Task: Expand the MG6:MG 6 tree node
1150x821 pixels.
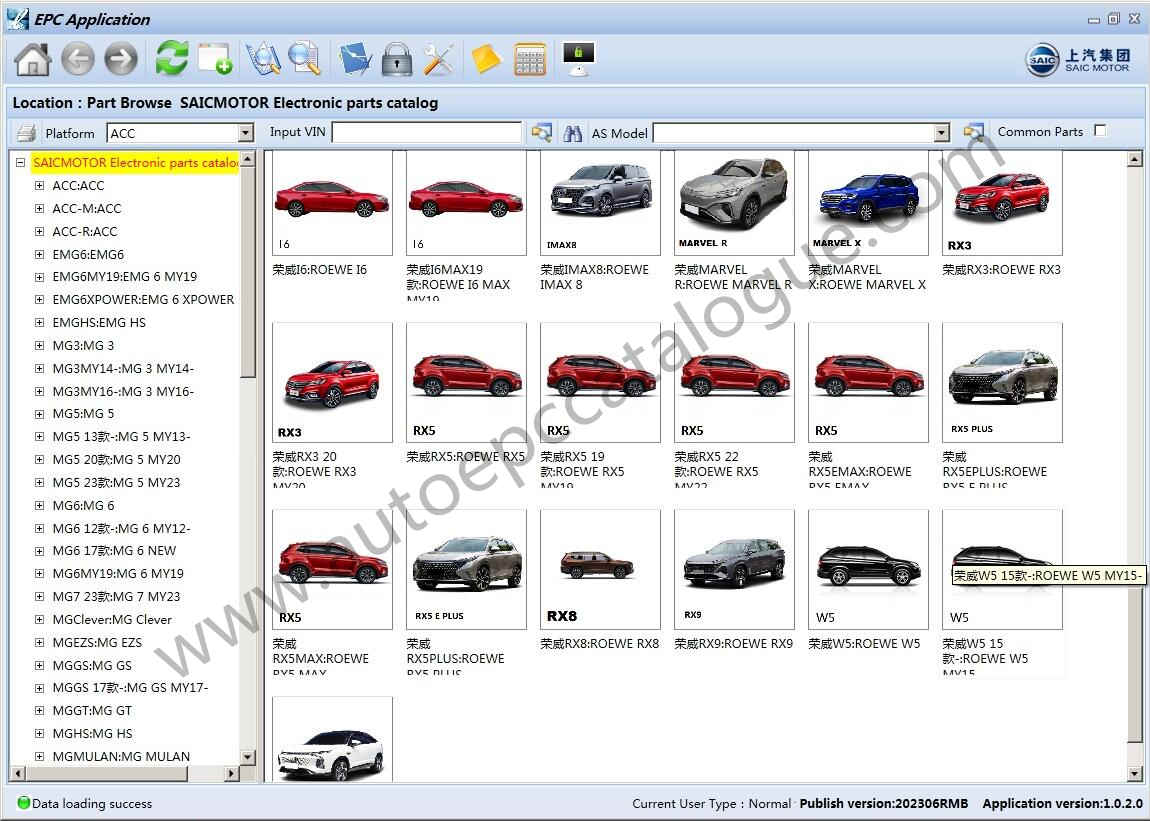Action: pos(40,506)
